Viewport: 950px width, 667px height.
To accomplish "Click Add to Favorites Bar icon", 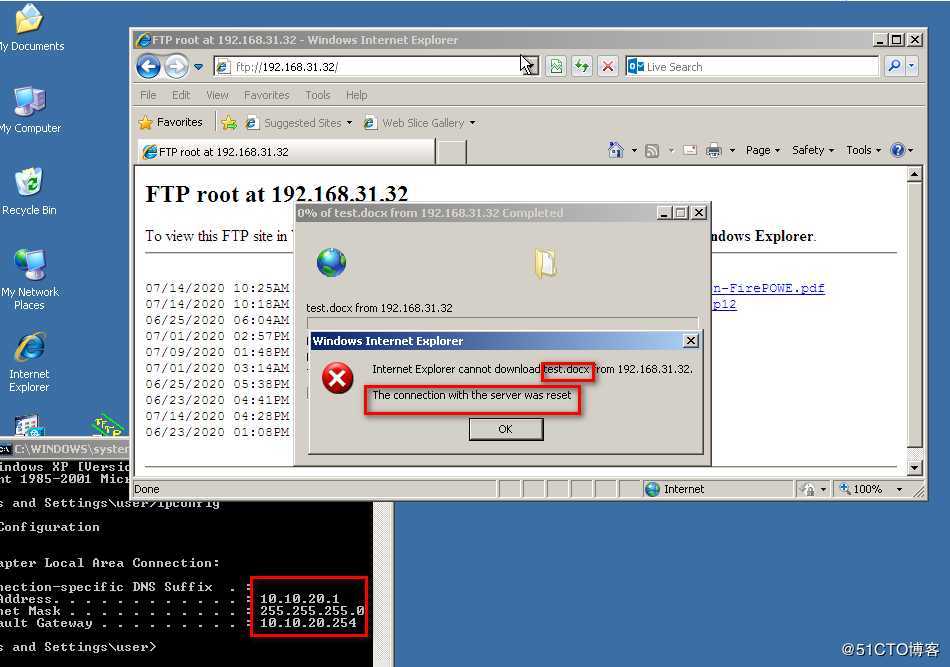I will tap(229, 123).
